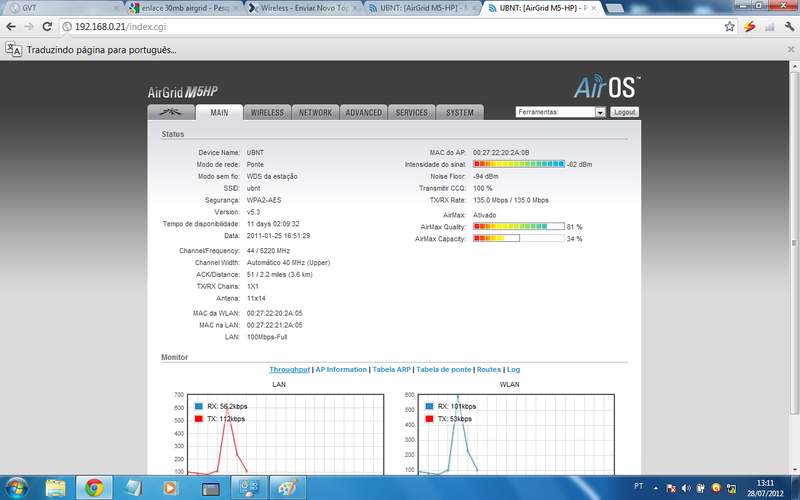Open the Log link
Image resolution: width=800 pixels, height=500 pixels.
[513, 369]
